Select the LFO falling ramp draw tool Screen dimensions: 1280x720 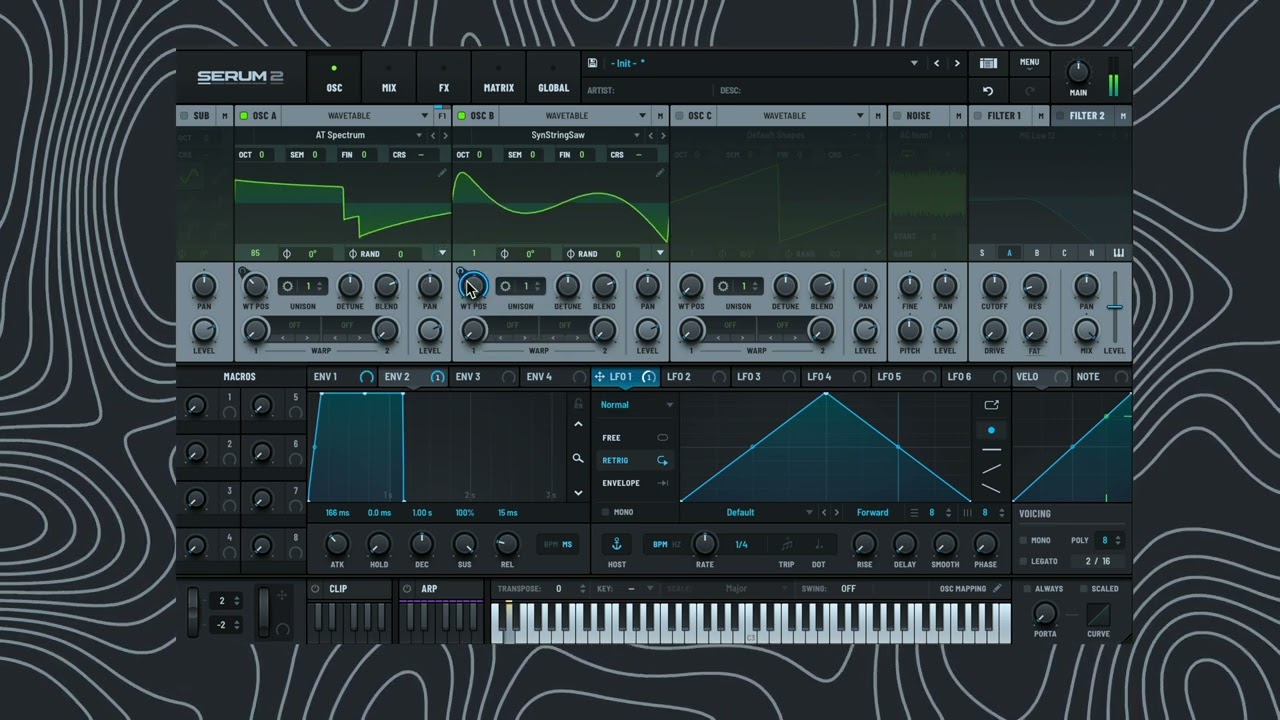991,488
